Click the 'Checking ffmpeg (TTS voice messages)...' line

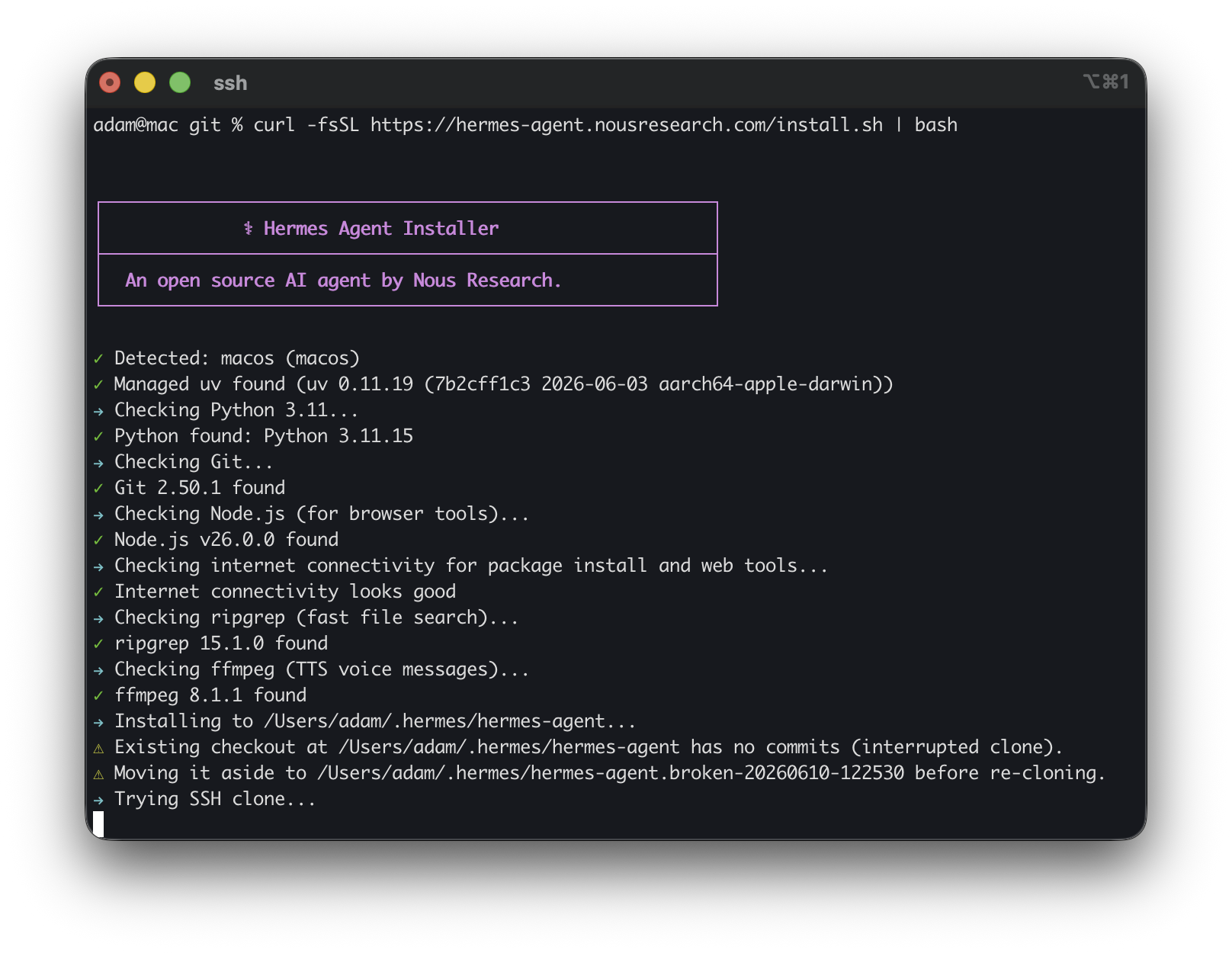(322, 669)
